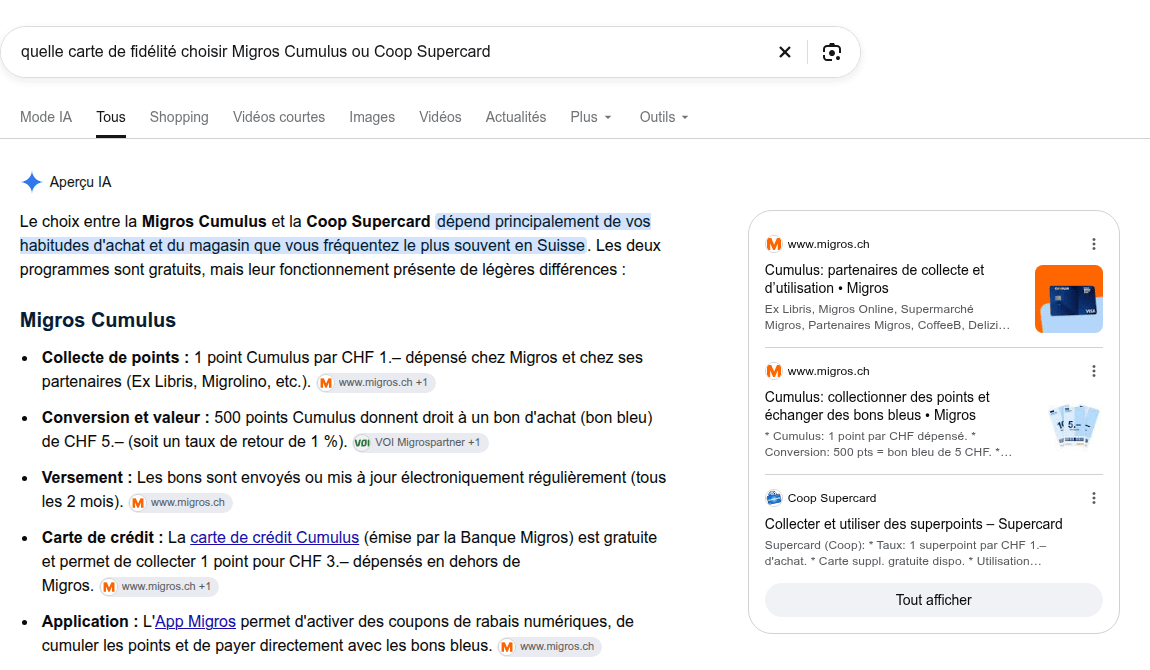The width and height of the screenshot is (1150, 670).
Task: Open source chip after Collecte de points
Action: point(376,383)
